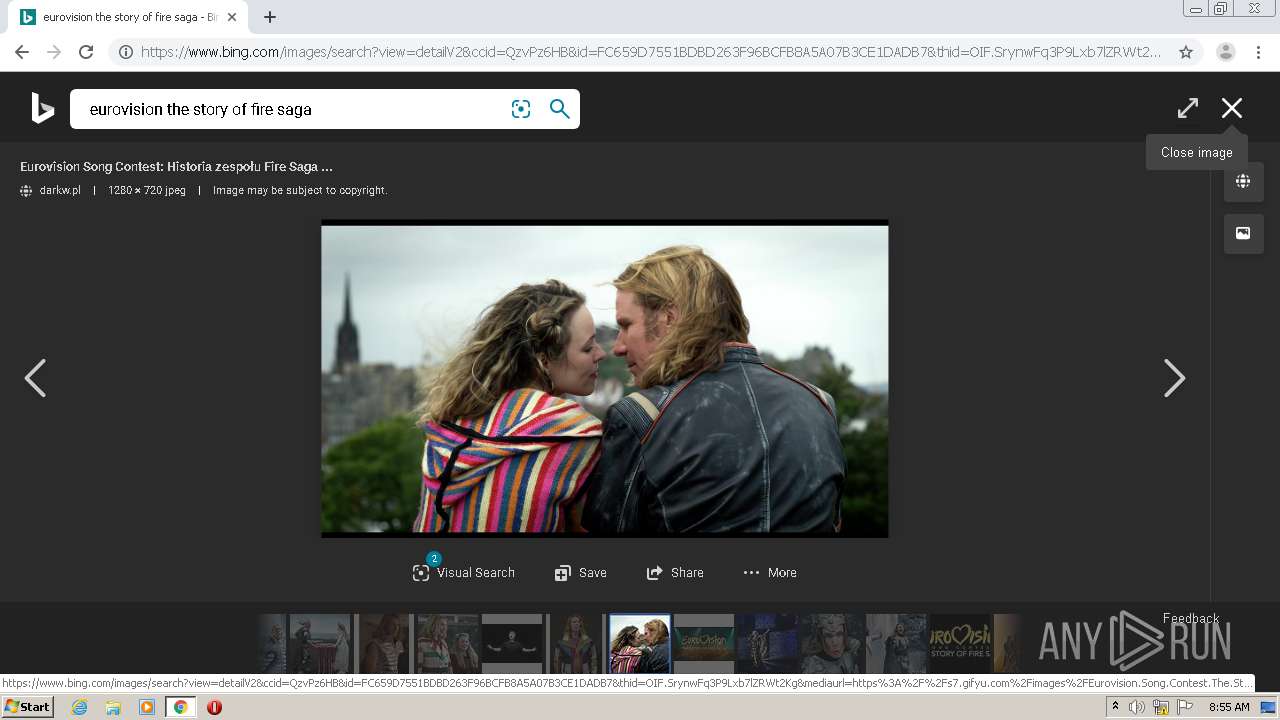Go back in browser history
Viewport: 1280px width, 720px height.
tap(22, 52)
